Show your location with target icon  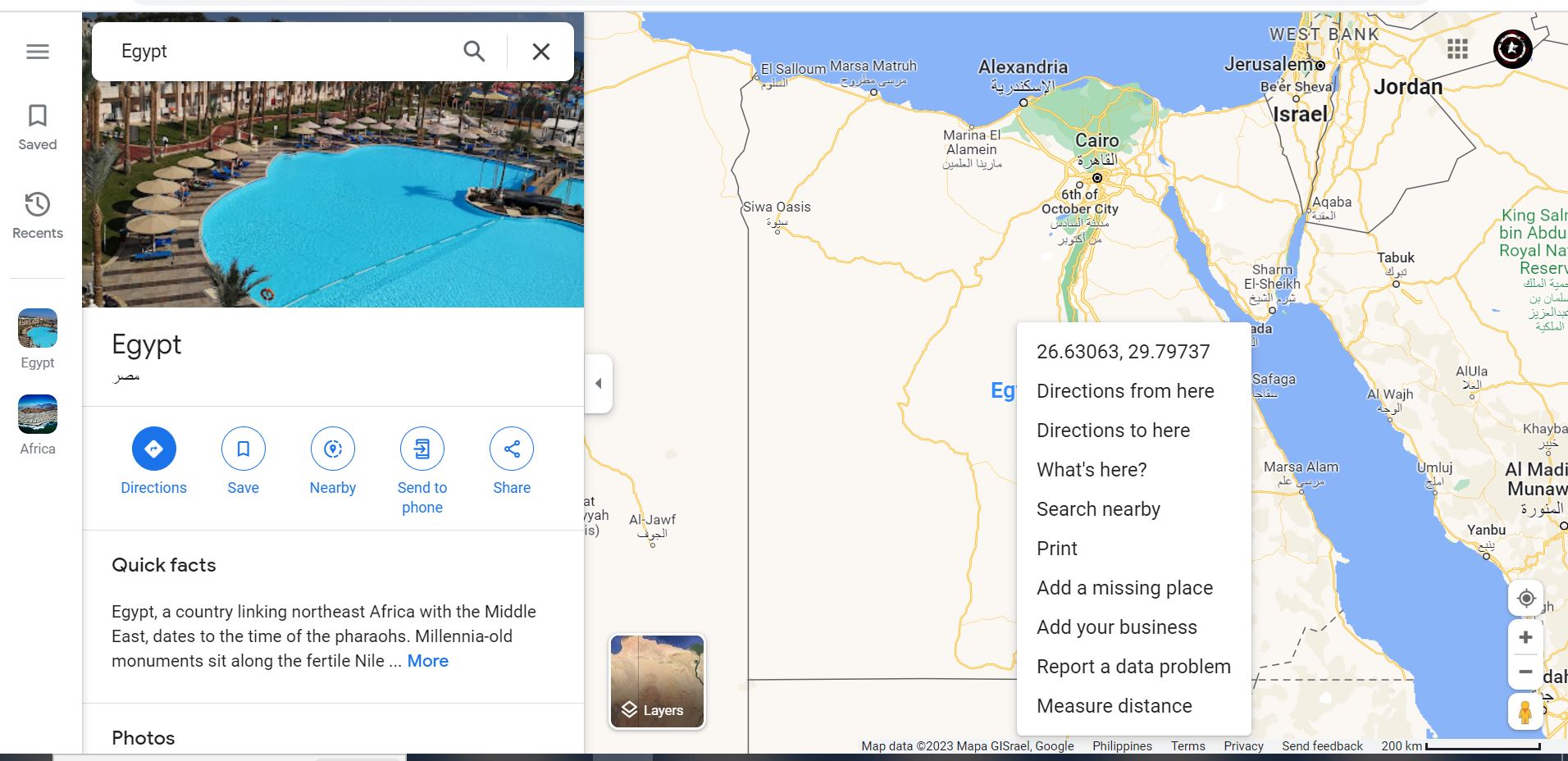point(1526,598)
